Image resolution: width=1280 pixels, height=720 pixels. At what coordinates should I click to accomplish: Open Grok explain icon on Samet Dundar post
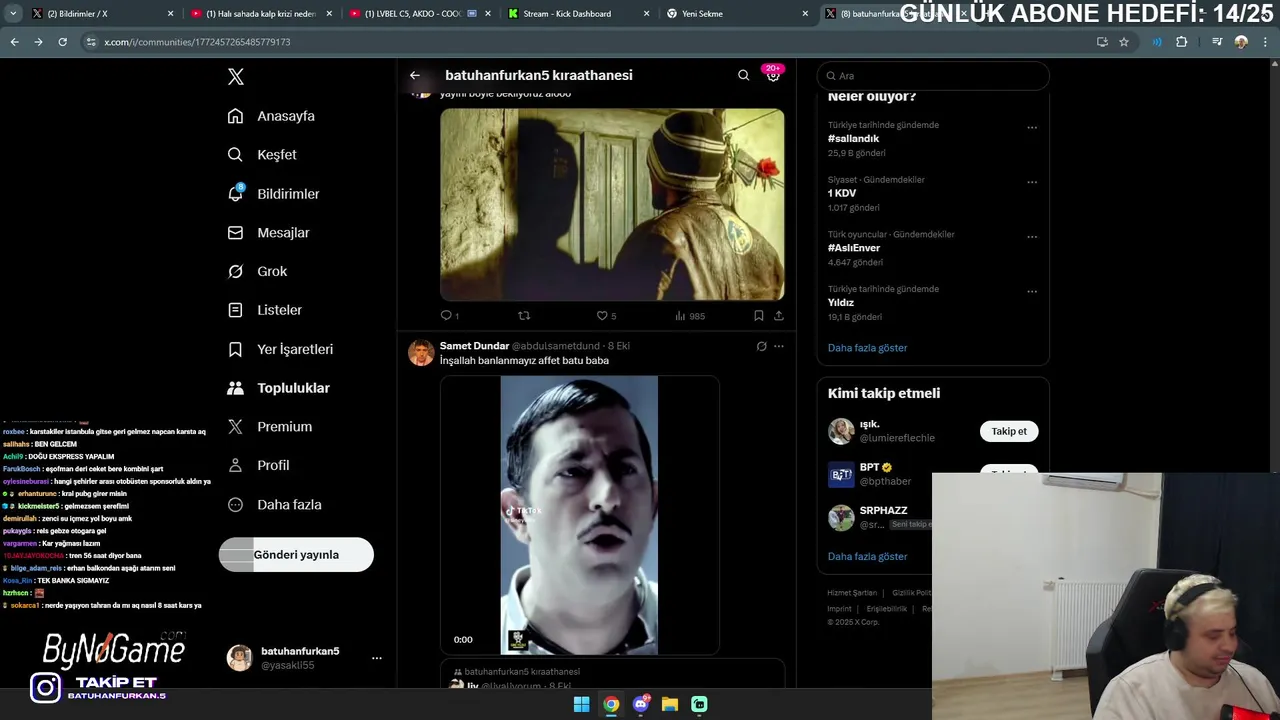pyautogui.click(x=761, y=346)
